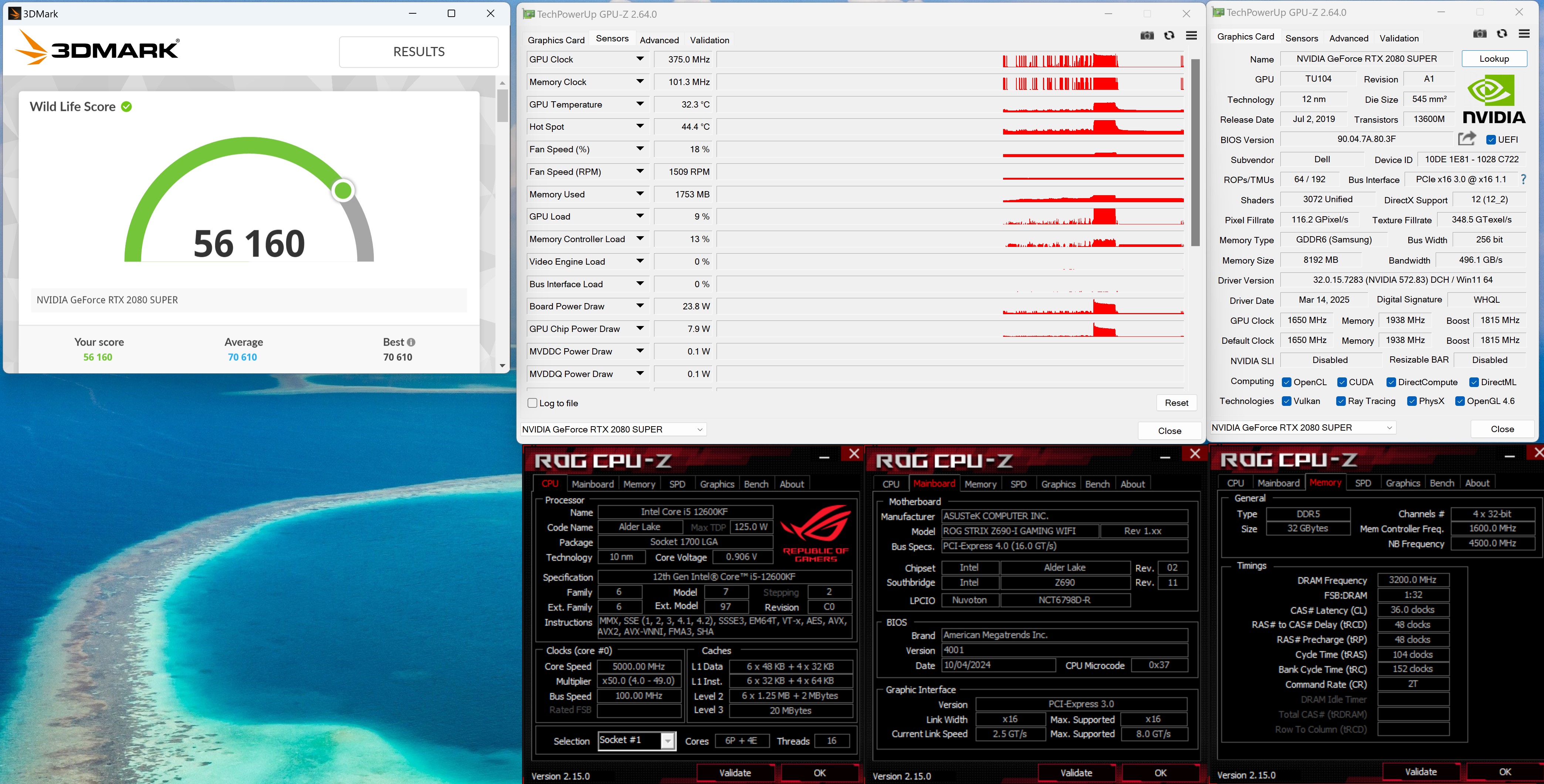Click the Bus Interface question mark icon

1523,179
